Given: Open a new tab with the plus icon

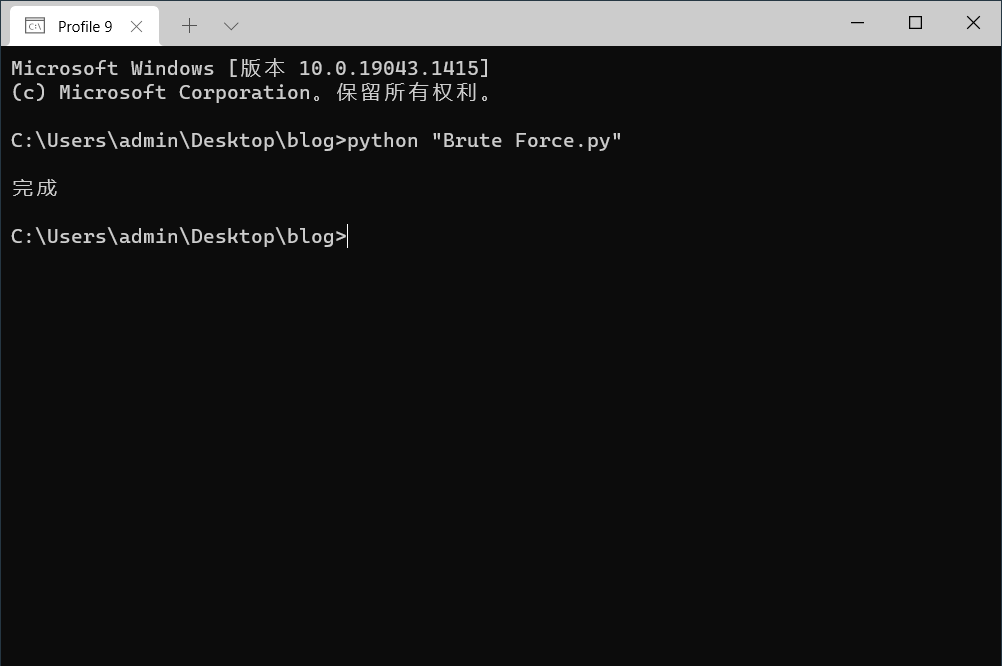Looking at the screenshot, I should (x=190, y=26).
